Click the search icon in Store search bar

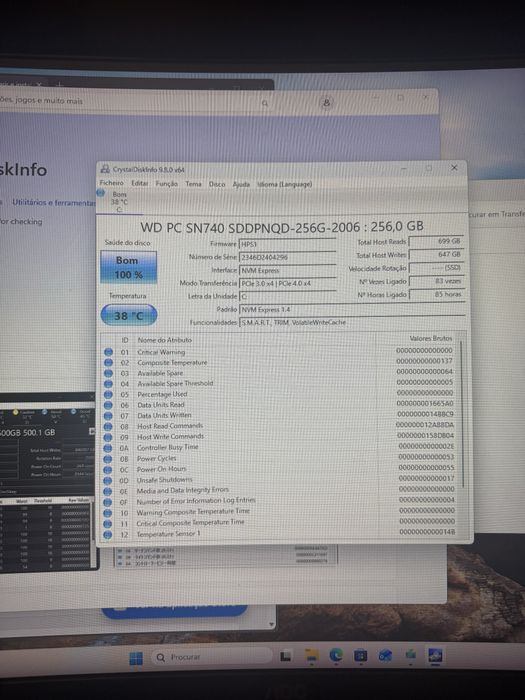tap(265, 104)
